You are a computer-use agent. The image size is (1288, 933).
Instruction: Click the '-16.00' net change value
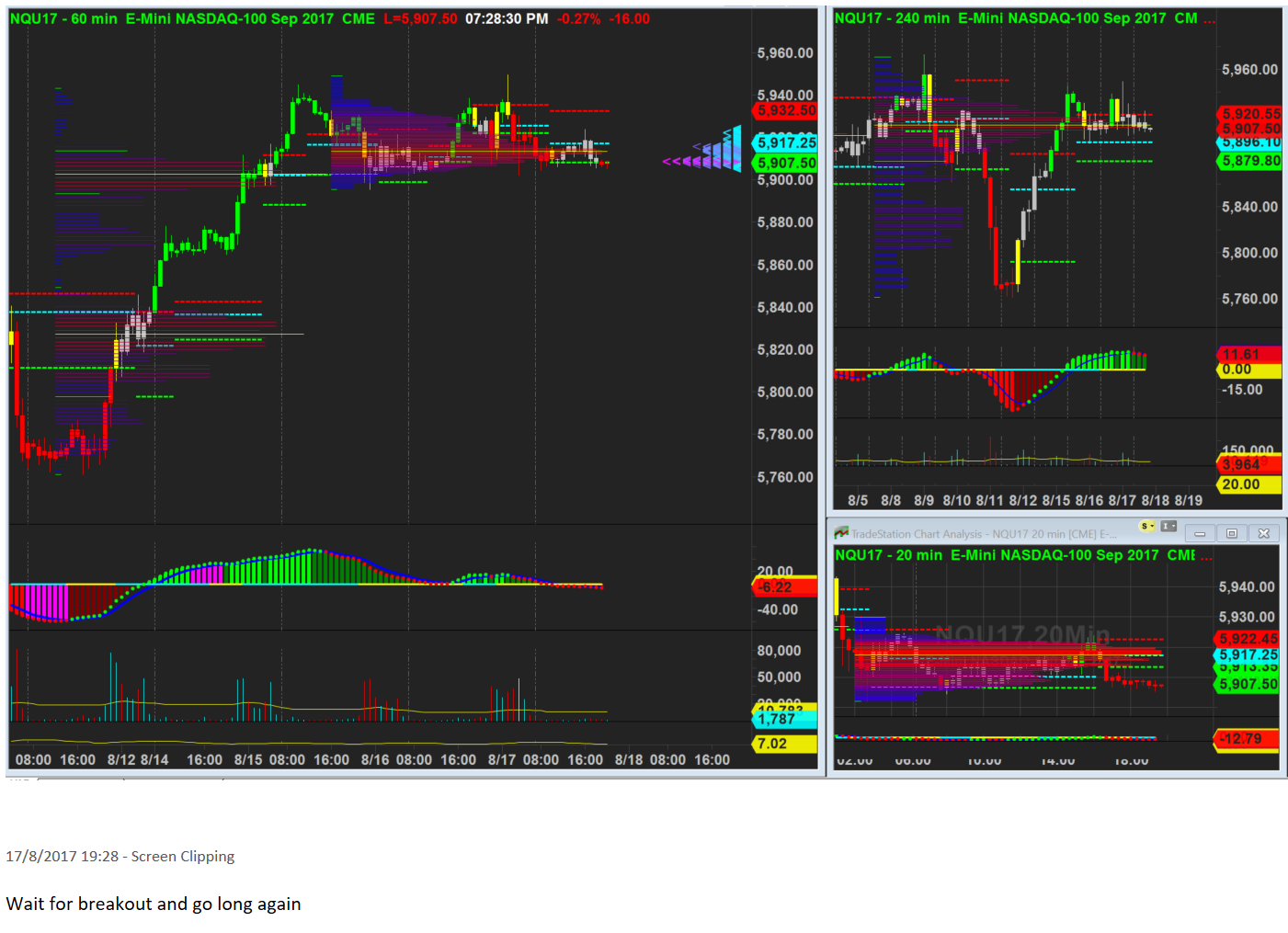630,18
